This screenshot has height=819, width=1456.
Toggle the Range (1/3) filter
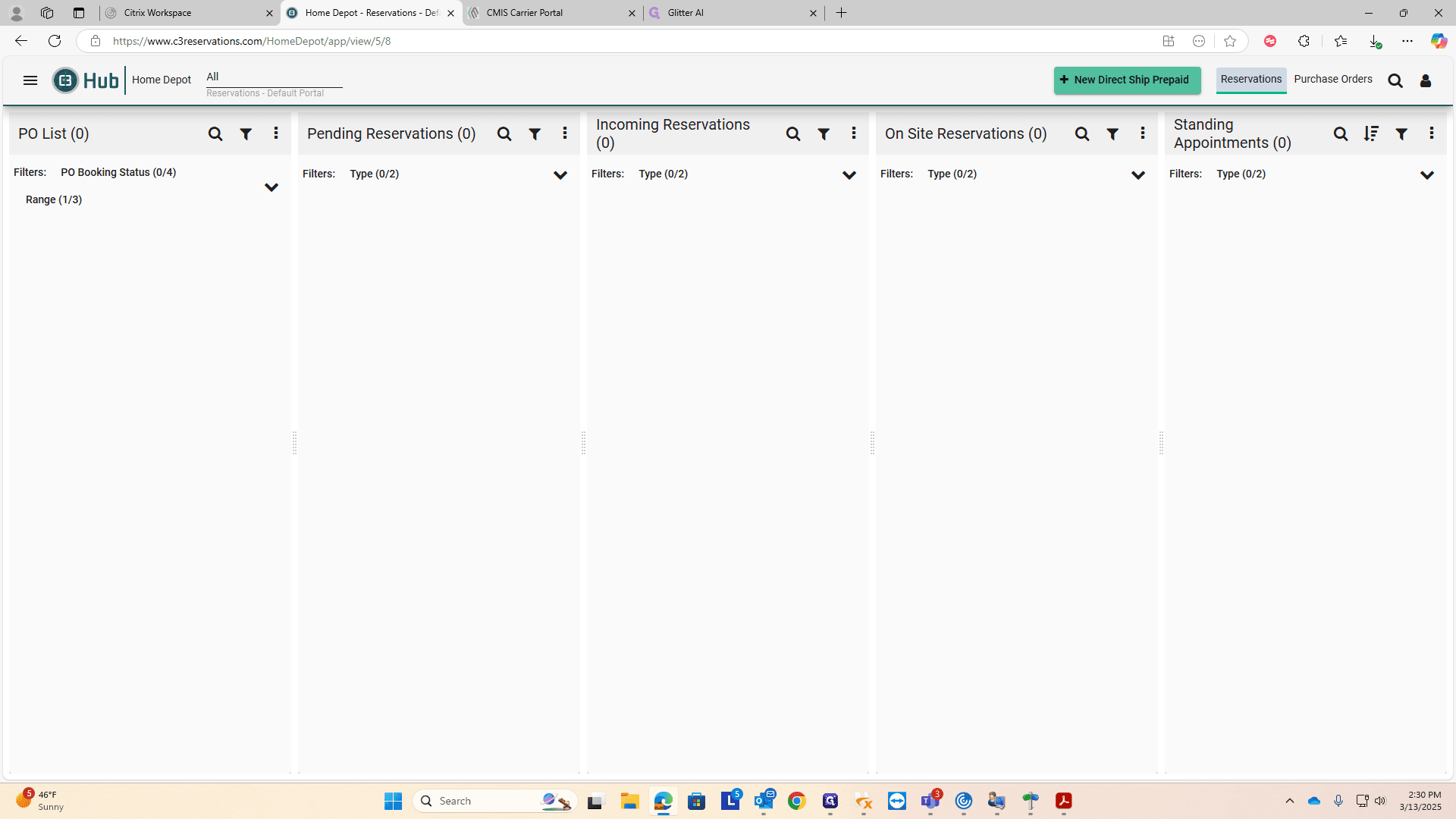coord(54,199)
